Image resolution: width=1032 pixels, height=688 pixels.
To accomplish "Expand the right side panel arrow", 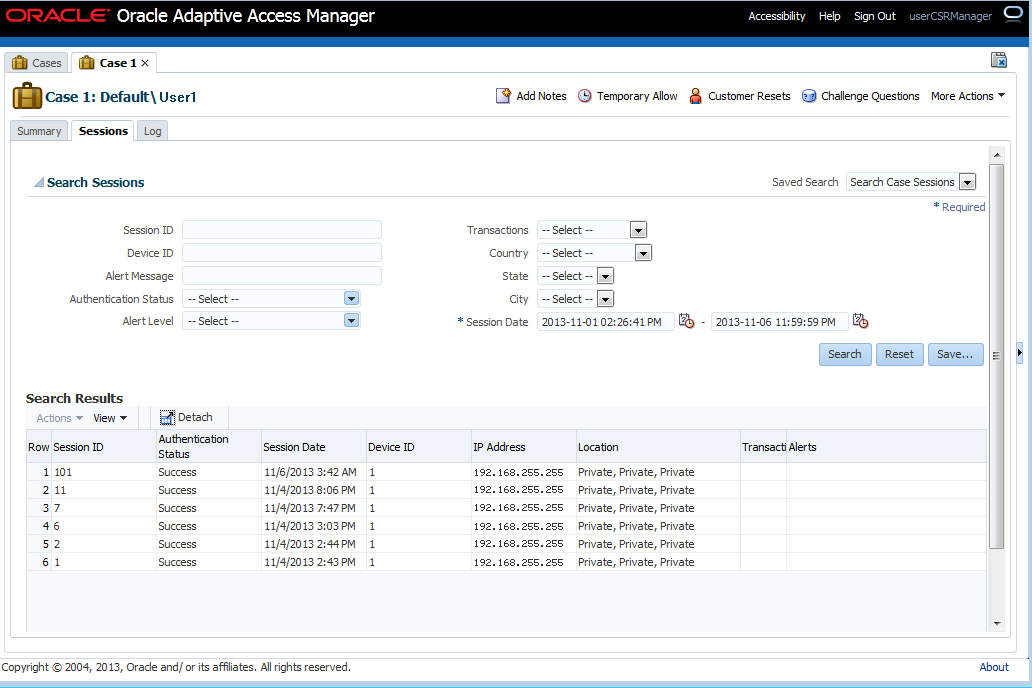I will click(1019, 353).
